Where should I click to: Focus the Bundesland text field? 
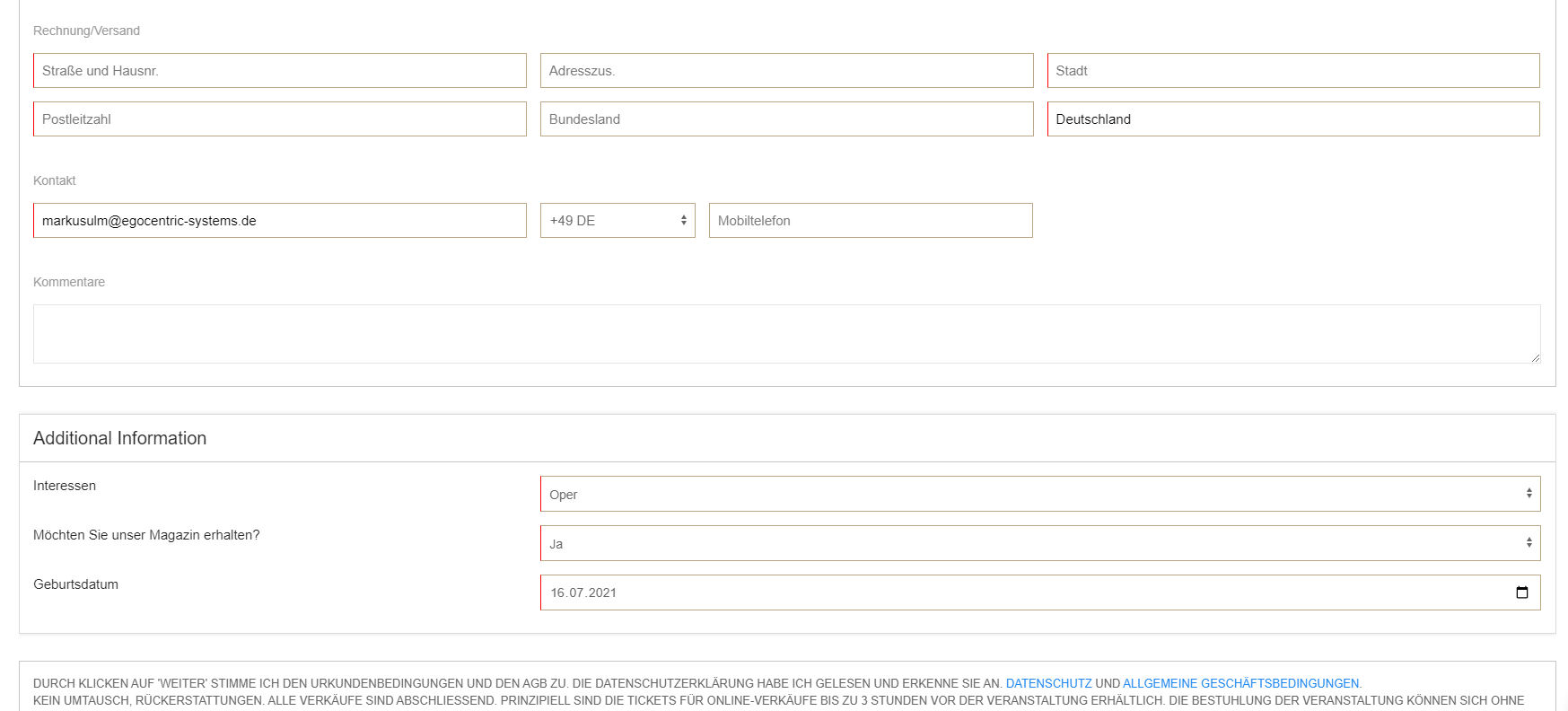786,119
